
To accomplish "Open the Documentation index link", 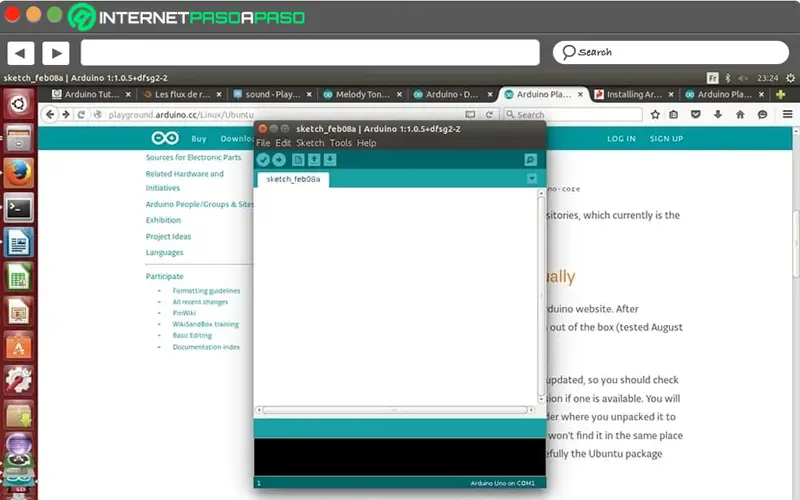I will tap(206, 347).
